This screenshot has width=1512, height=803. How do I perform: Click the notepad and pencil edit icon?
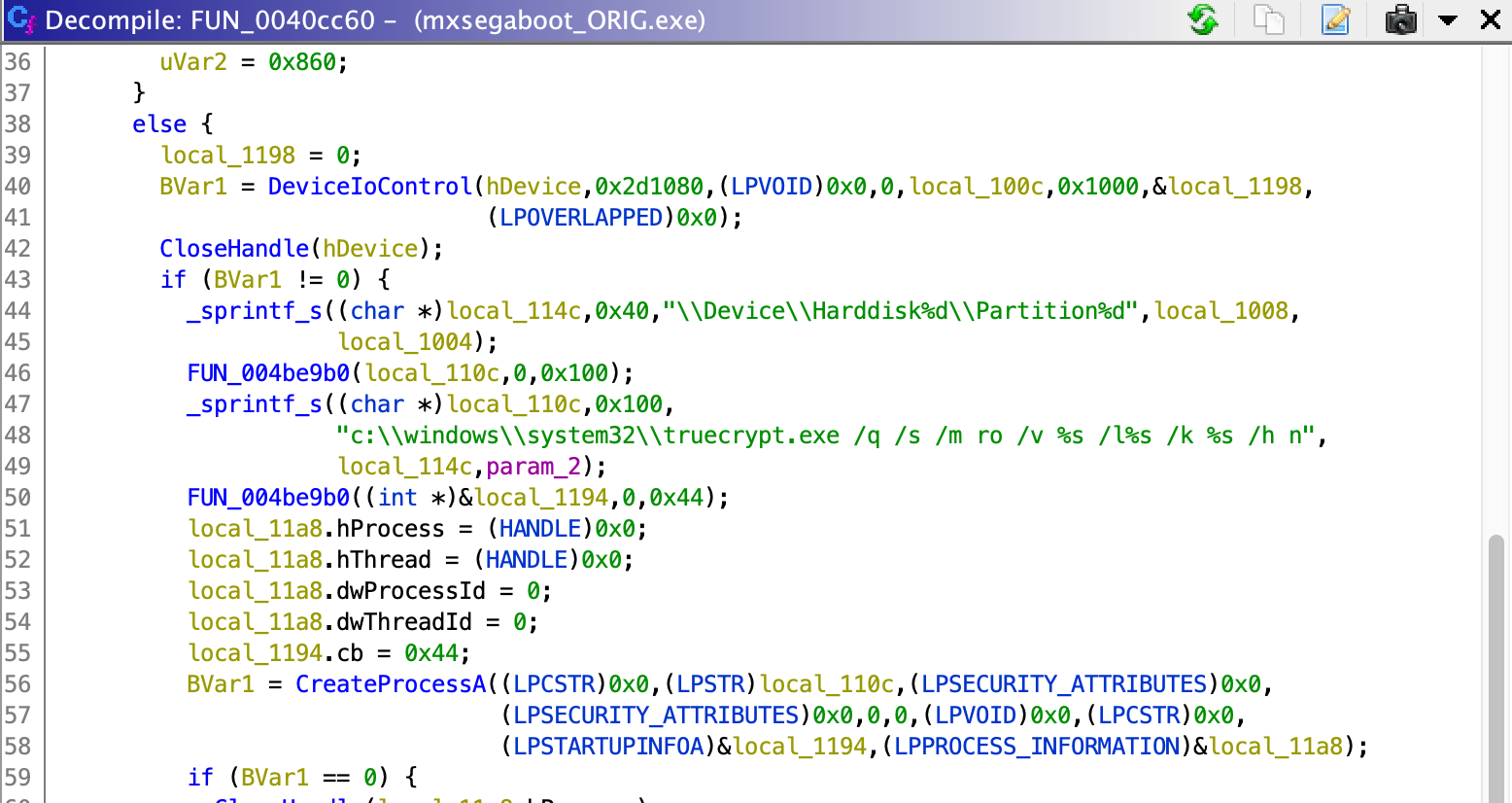point(1336,19)
